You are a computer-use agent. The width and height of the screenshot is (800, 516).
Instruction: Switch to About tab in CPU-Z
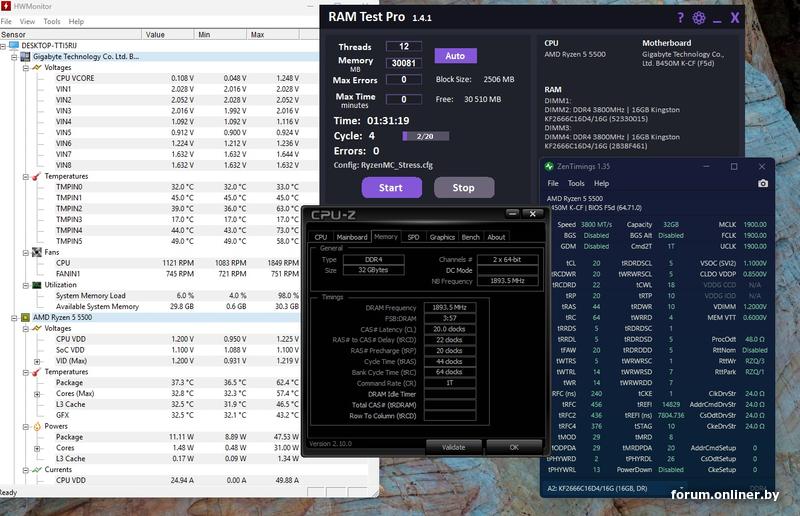(496, 237)
